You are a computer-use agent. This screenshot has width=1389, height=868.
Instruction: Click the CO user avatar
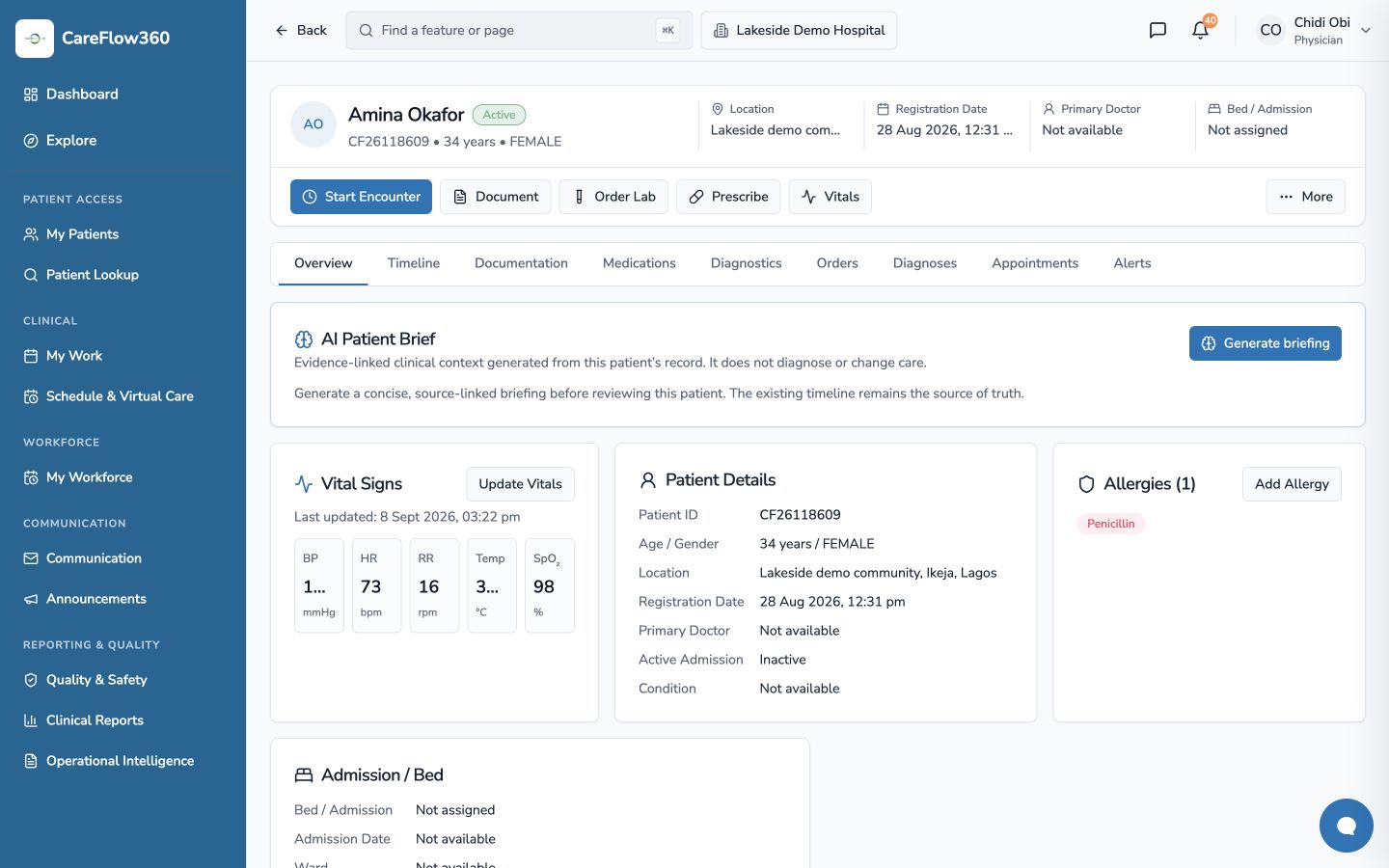[x=1270, y=30]
